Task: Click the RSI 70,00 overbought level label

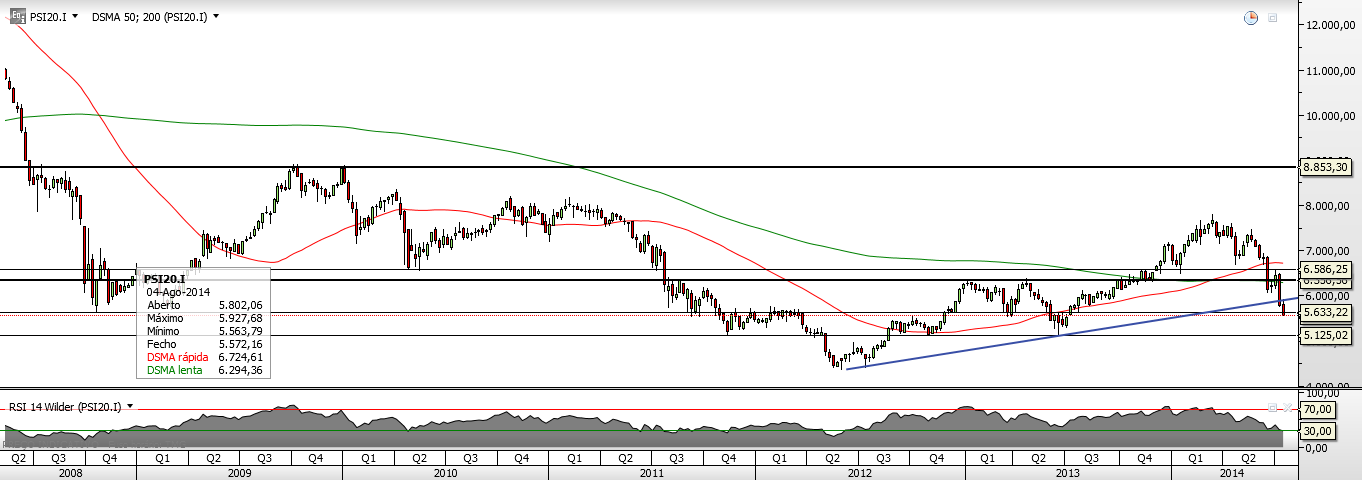Action: pyautogui.click(x=1317, y=409)
